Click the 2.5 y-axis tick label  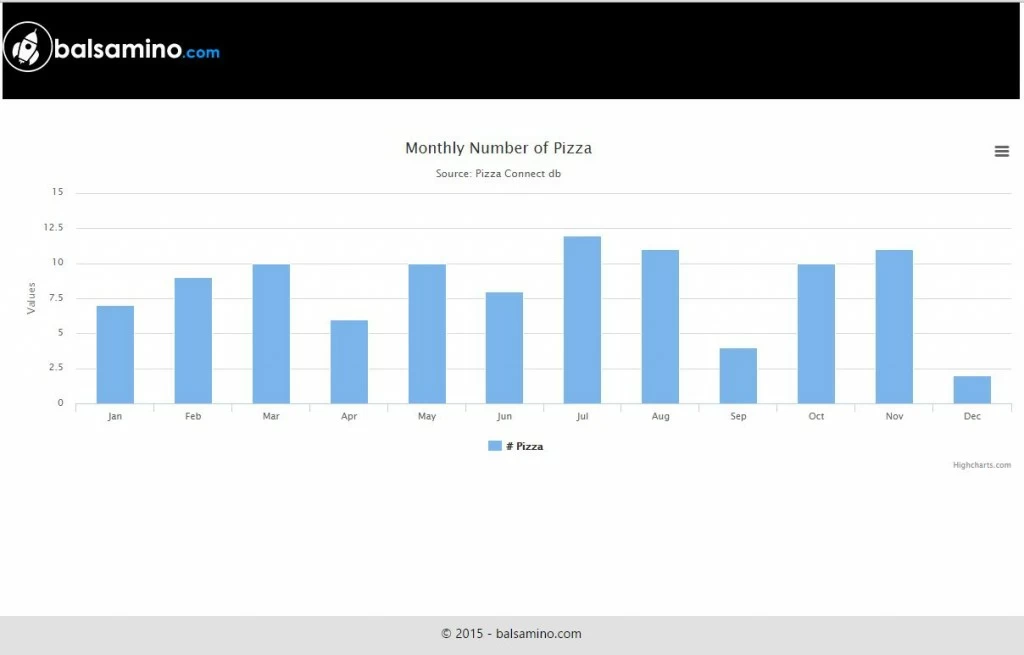56,368
